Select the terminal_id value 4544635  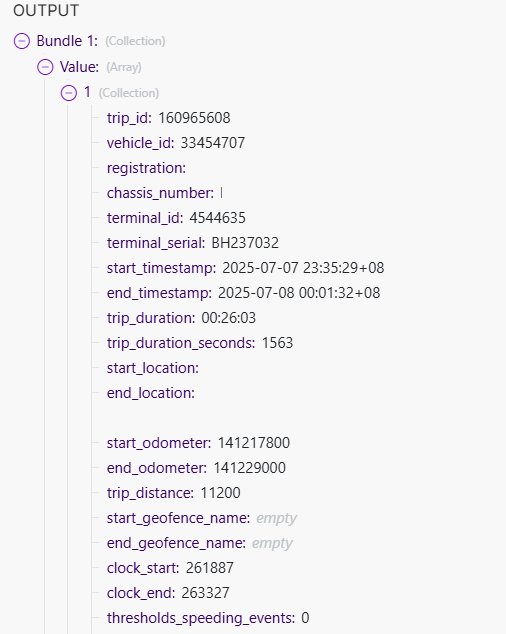(217, 218)
